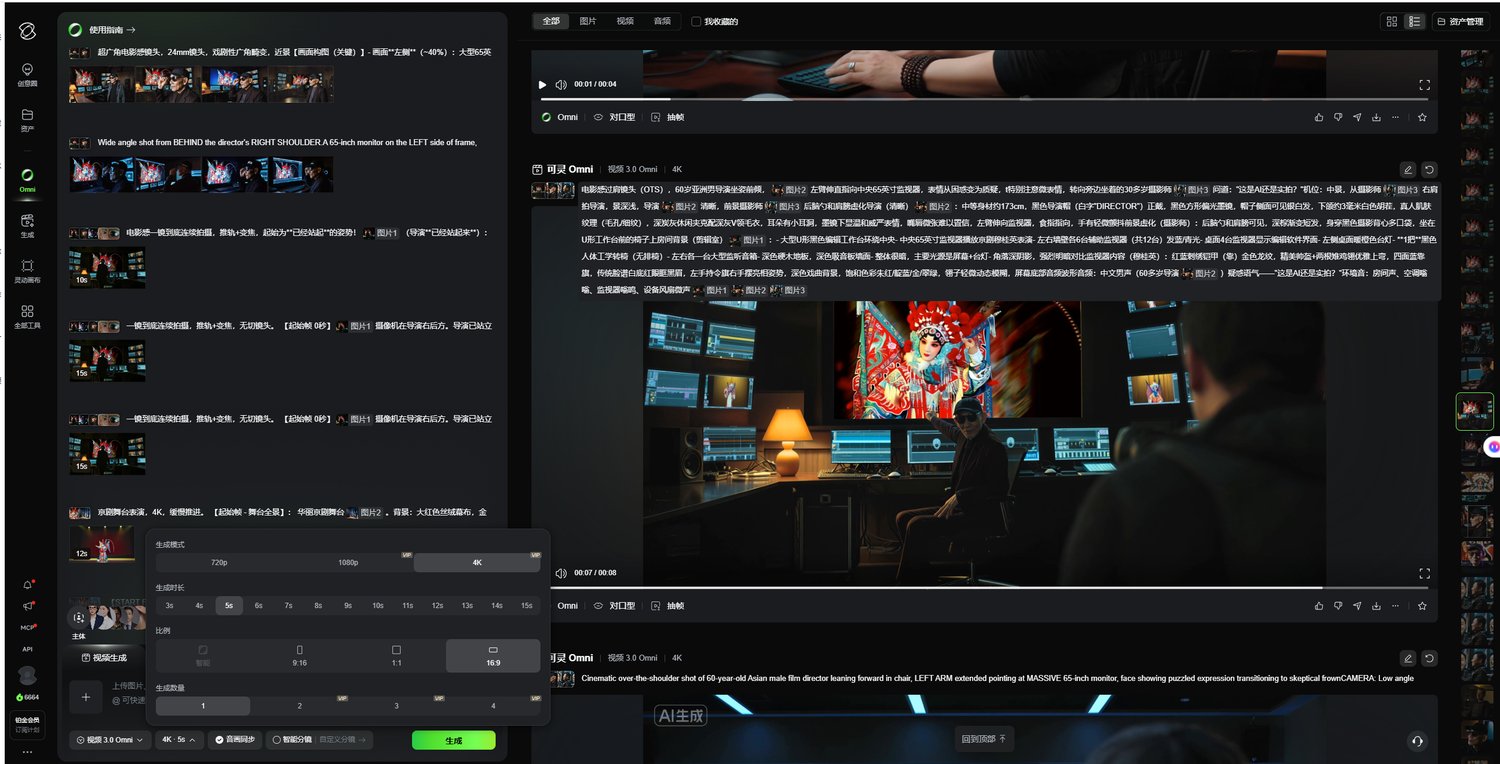The height and width of the screenshot is (764, 1500).
Task: Regenerate the 电影感过肩镜头 prompt entry
Action: tap(1429, 170)
